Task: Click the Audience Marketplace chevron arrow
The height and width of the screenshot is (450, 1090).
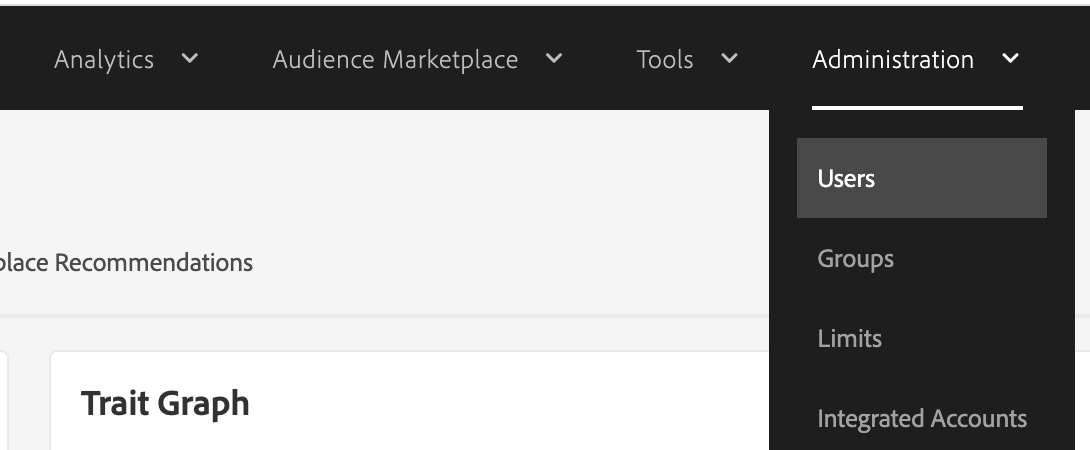Action: [553, 59]
